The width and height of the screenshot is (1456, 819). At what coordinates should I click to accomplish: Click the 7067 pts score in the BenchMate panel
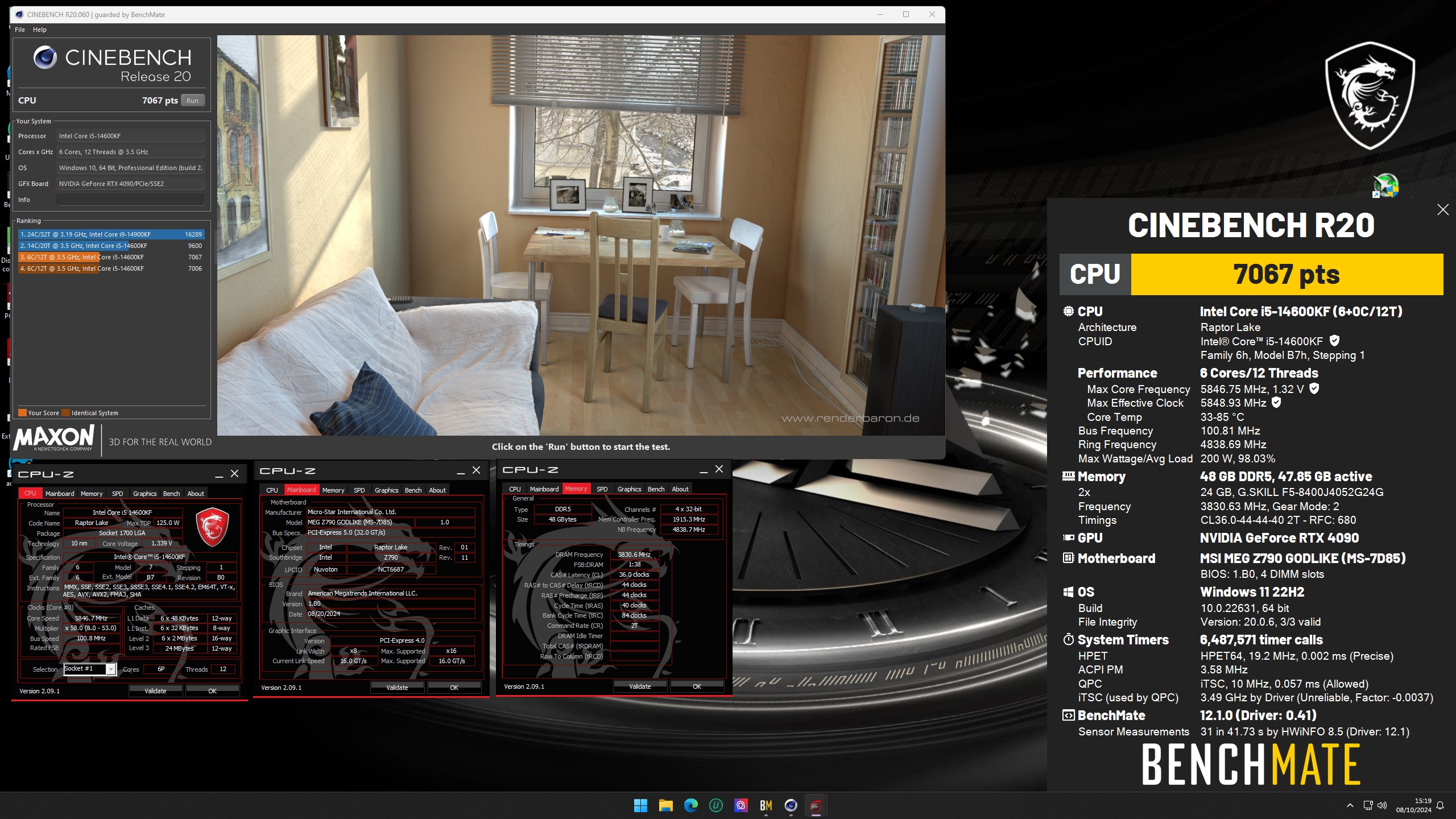pos(1287,274)
